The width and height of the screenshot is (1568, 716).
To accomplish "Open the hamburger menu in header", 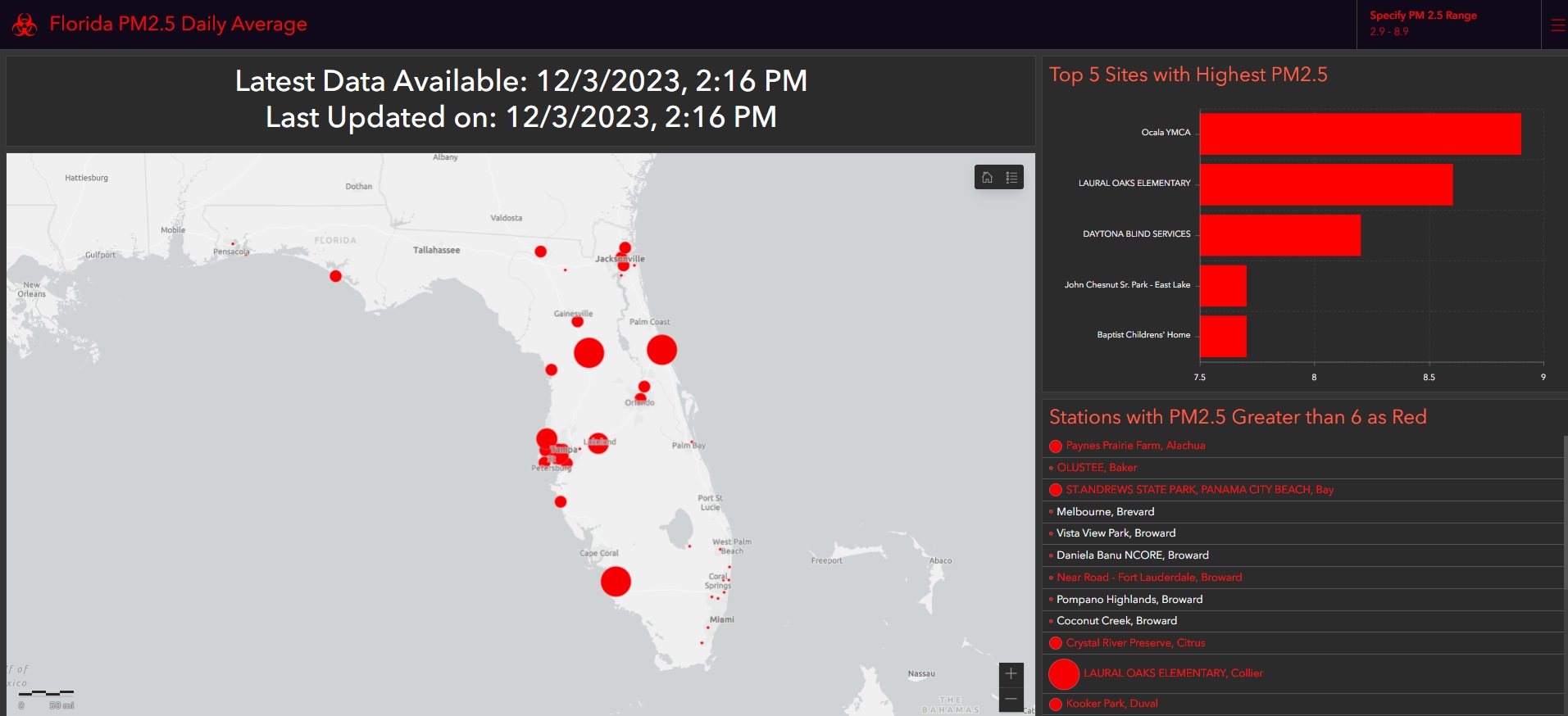I will point(1557,25).
